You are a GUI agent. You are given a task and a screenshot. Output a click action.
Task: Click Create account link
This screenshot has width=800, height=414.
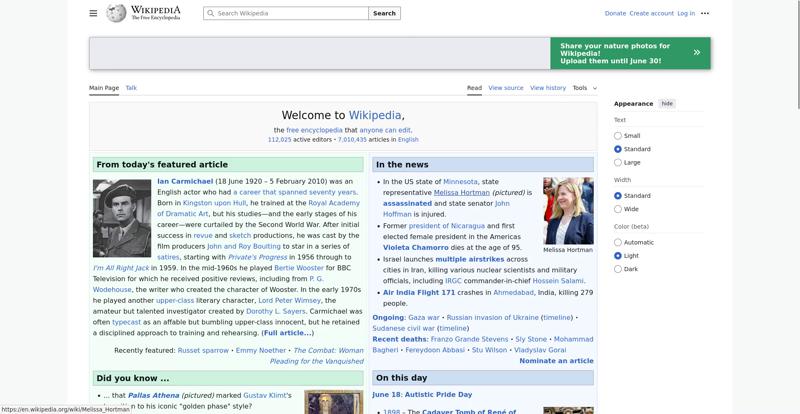651,13
